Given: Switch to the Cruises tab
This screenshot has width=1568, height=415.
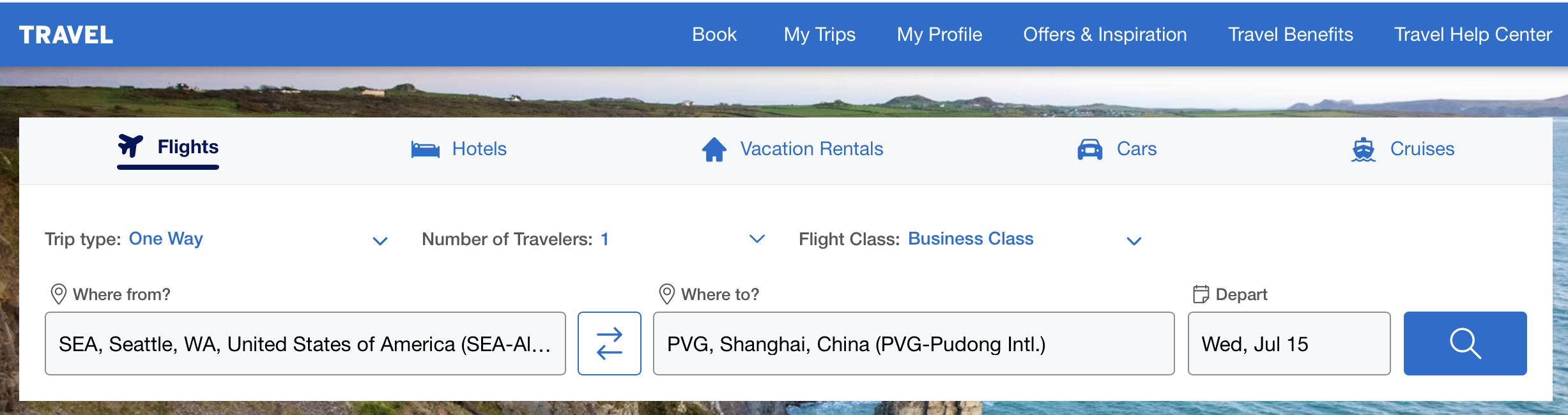Looking at the screenshot, I should [1421, 149].
